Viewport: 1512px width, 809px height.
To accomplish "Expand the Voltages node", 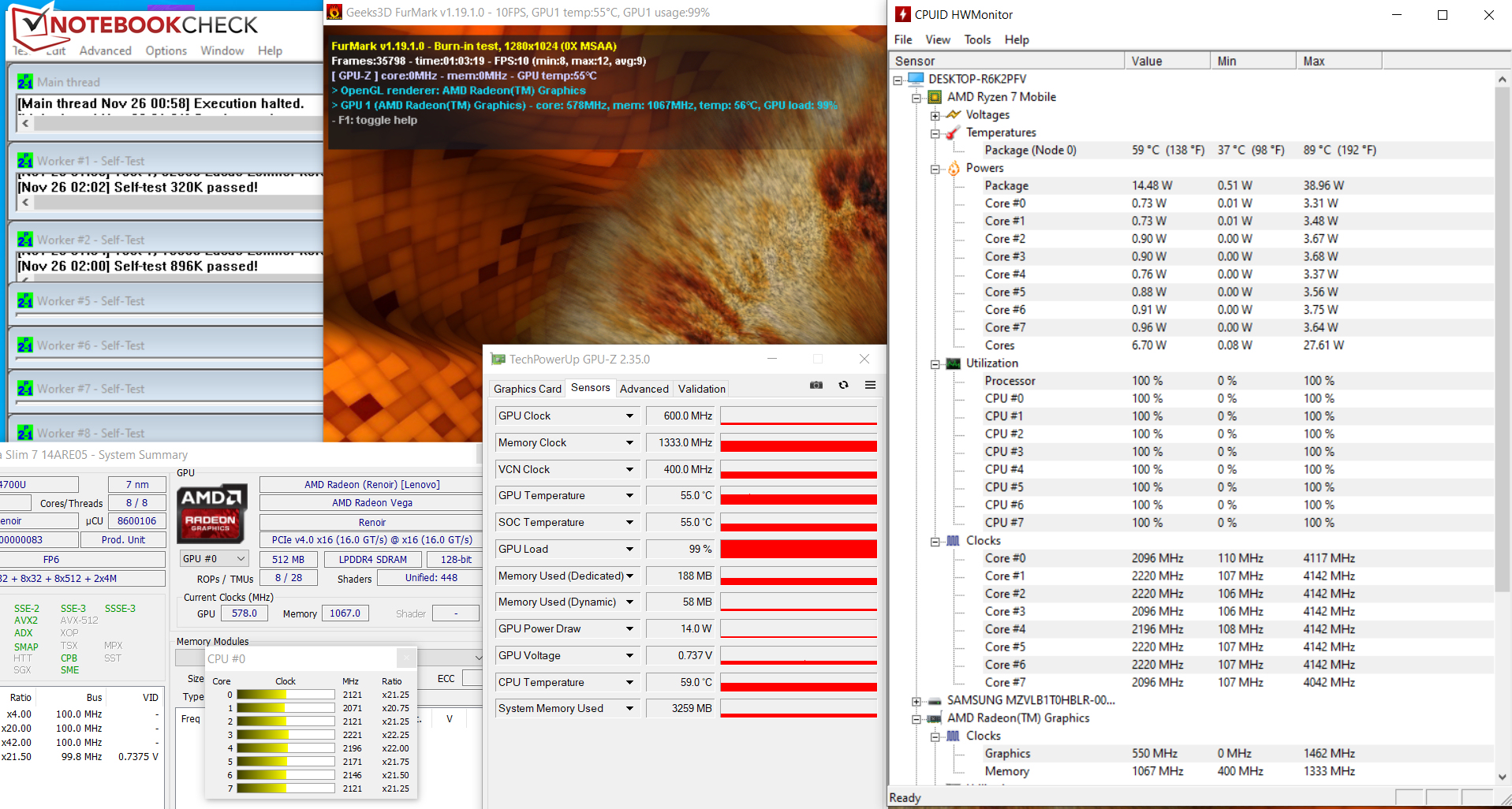I will click(x=935, y=116).
